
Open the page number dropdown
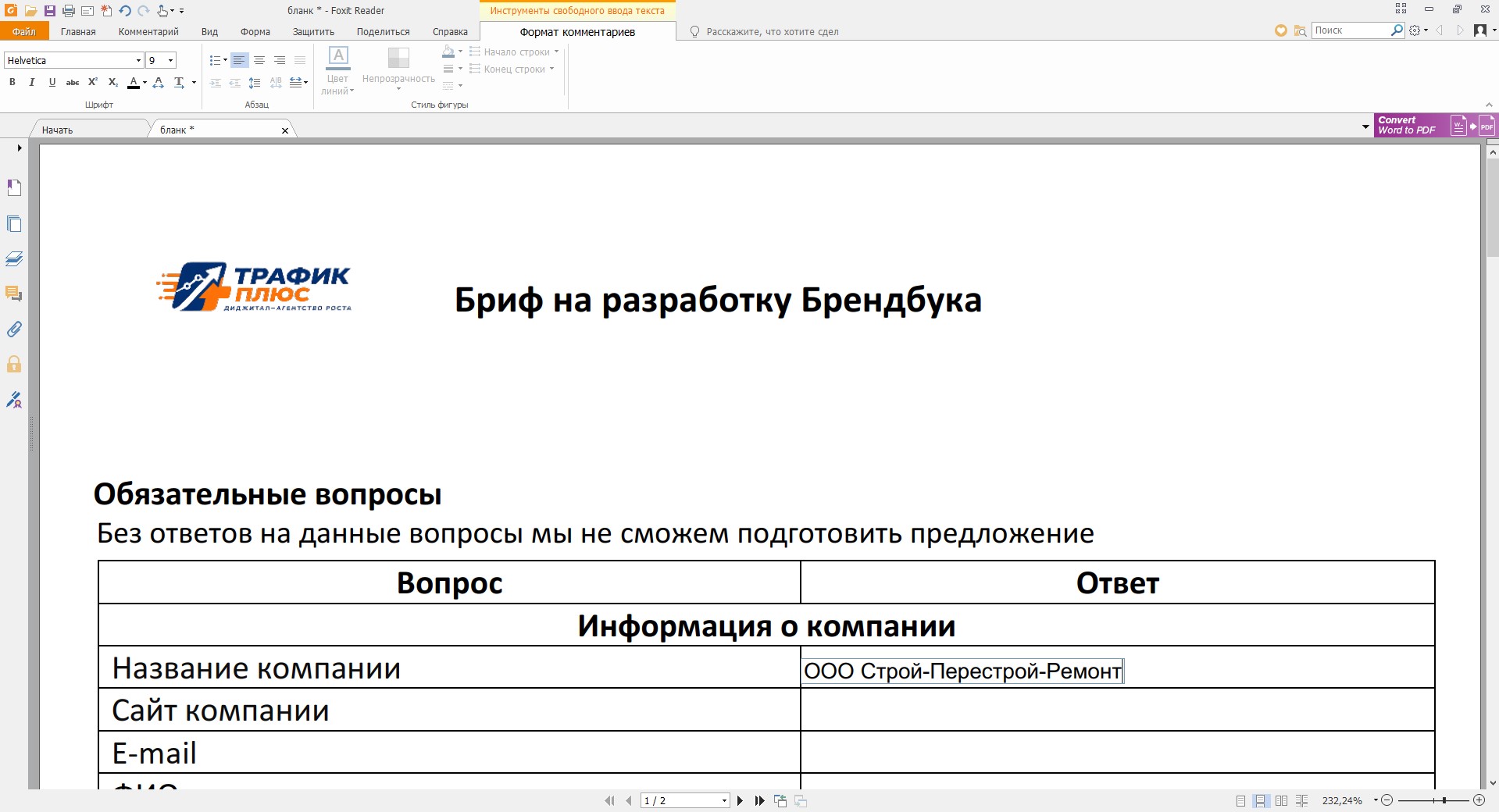click(x=724, y=800)
